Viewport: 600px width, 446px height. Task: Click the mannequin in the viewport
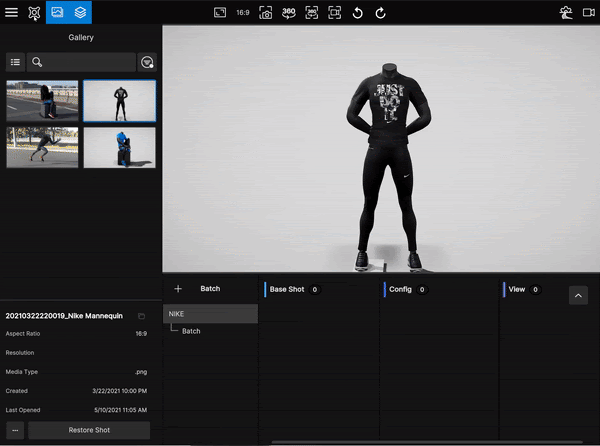tap(389, 168)
